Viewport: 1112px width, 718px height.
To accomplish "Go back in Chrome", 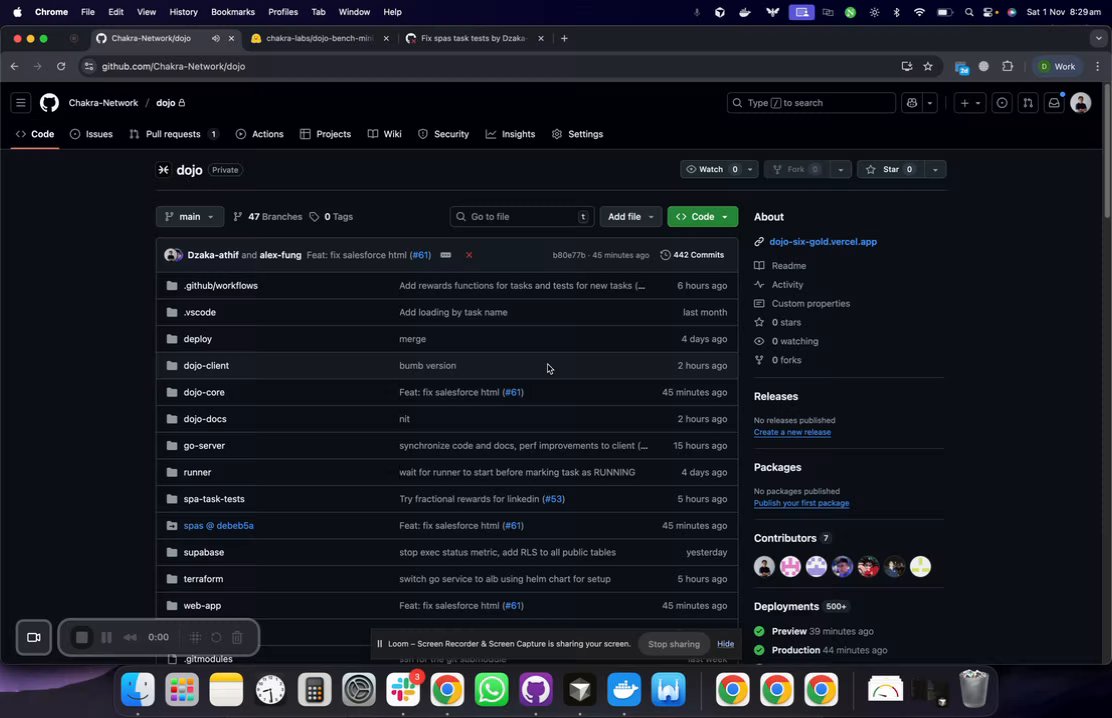I will (x=14, y=66).
